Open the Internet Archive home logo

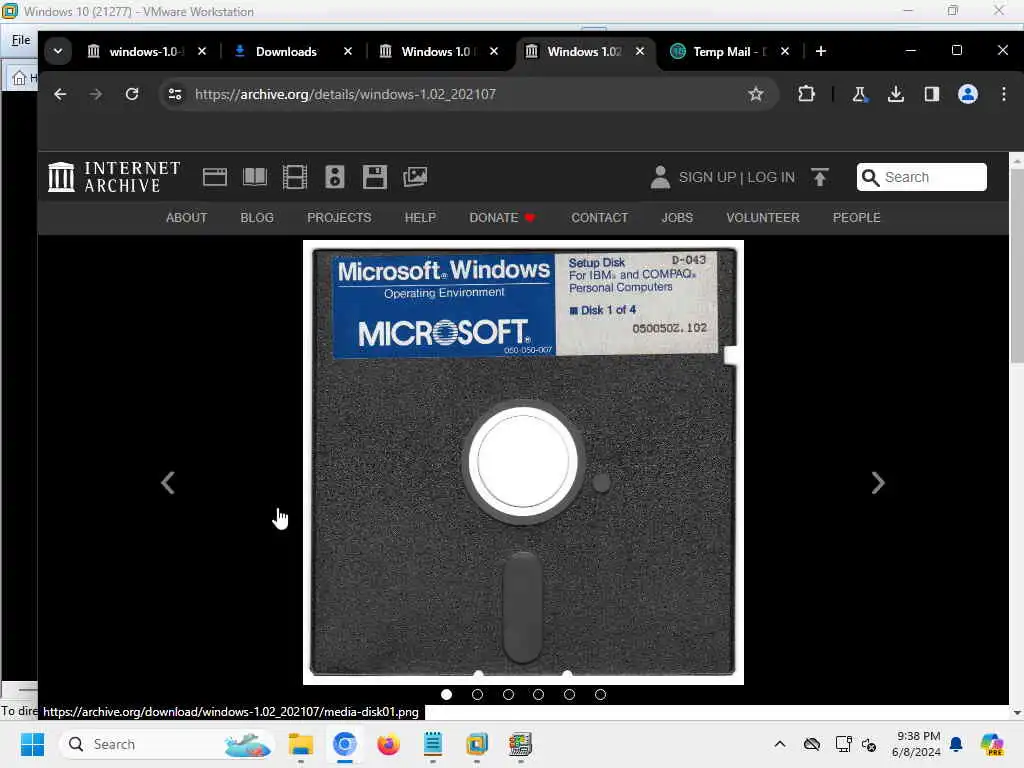point(114,177)
